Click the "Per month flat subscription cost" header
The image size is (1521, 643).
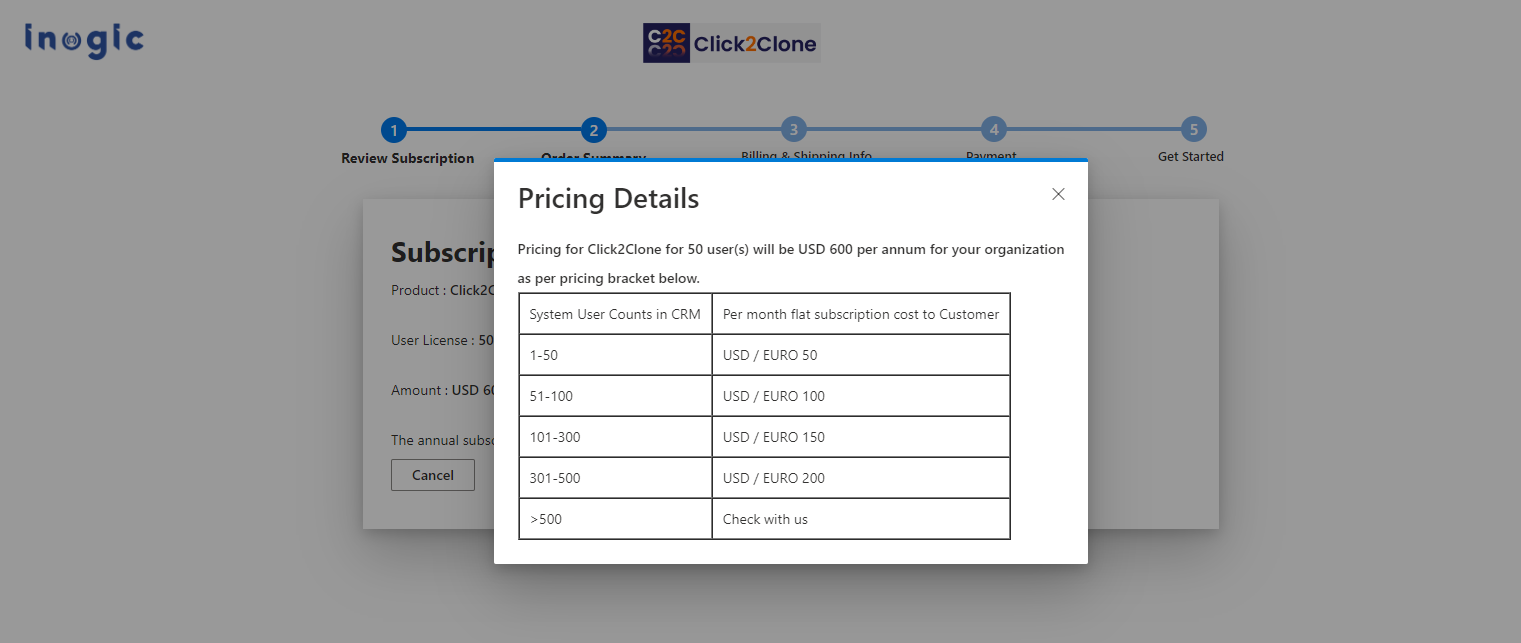(860, 314)
